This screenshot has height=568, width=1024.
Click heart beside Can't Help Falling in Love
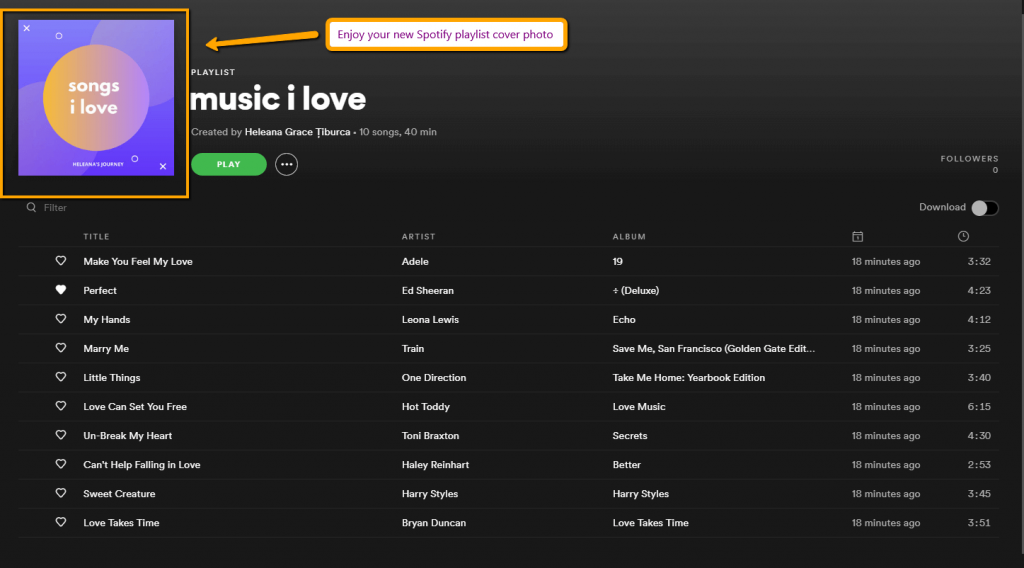(61, 464)
